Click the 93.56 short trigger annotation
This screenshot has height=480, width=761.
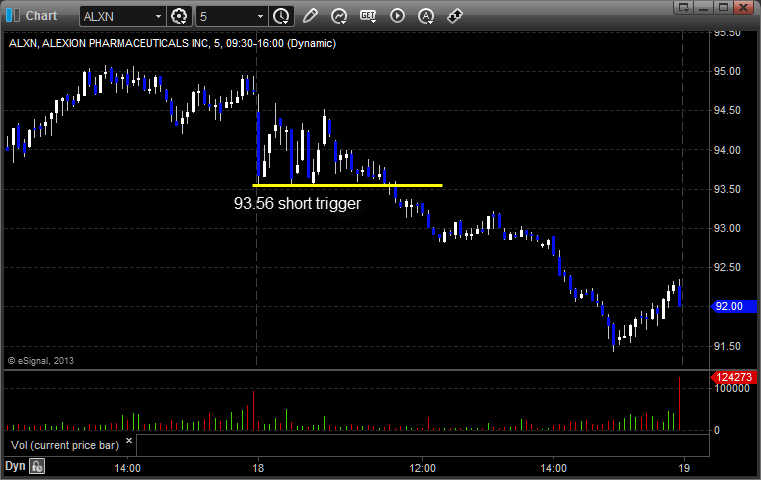pos(298,203)
